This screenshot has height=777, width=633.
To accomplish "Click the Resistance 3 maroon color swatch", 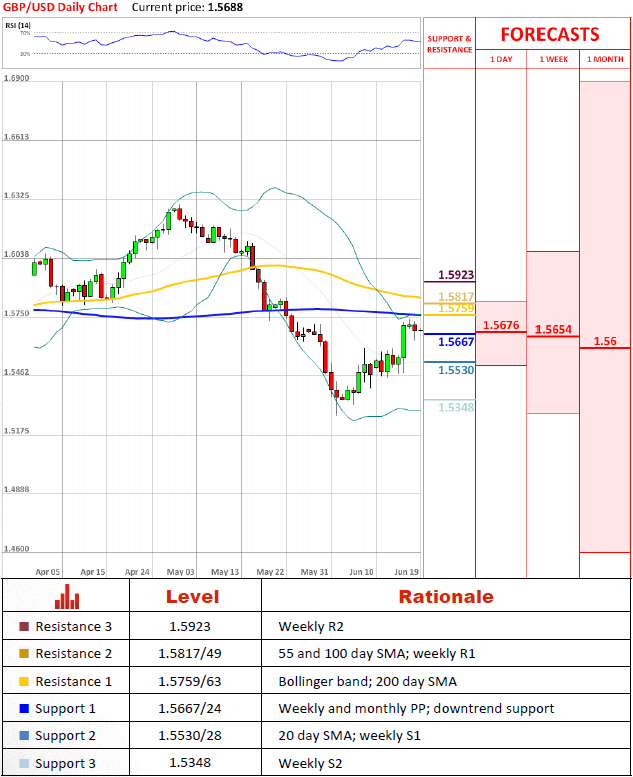I will coord(24,626).
